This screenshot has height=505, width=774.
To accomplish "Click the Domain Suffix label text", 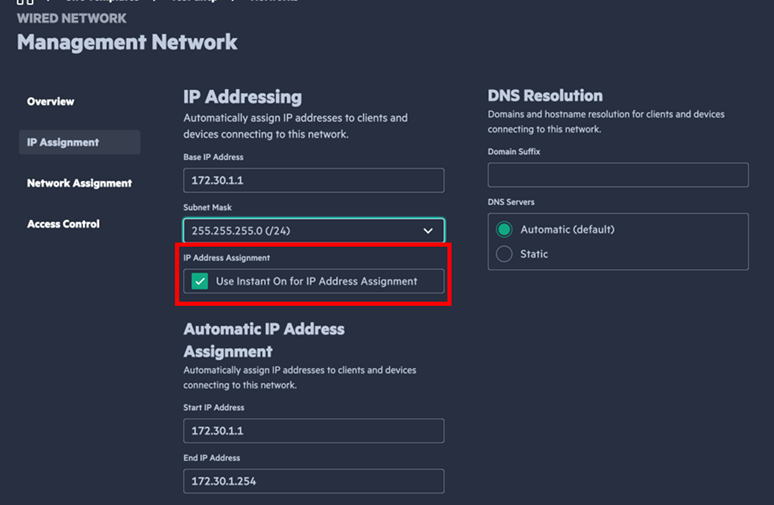I will [514, 151].
